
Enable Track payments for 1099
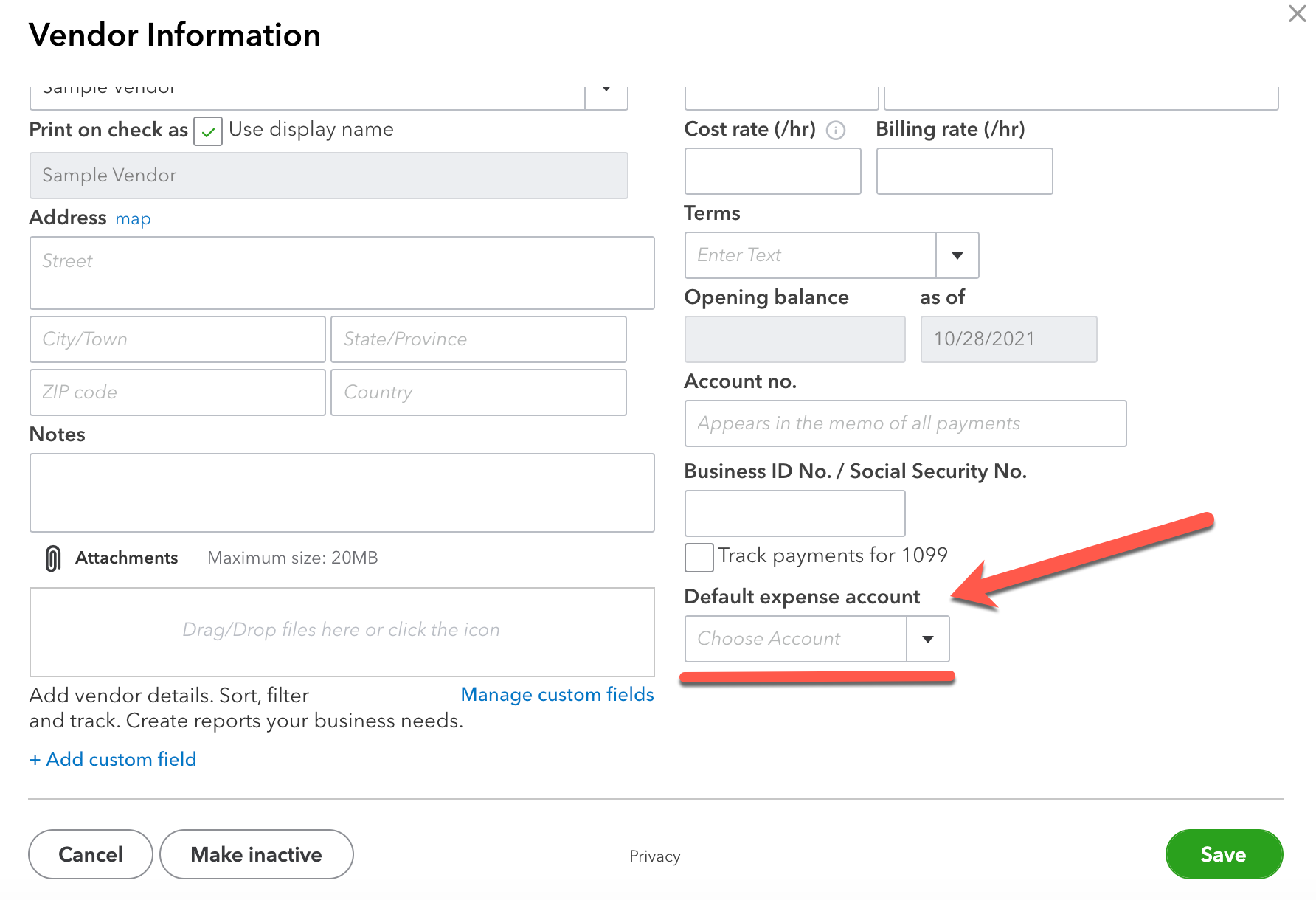click(x=699, y=557)
